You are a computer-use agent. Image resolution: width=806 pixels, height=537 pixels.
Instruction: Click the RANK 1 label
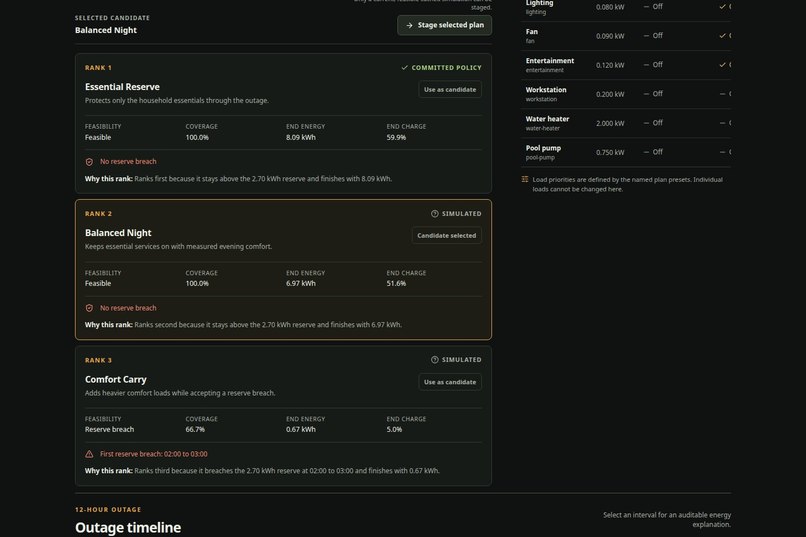point(98,68)
